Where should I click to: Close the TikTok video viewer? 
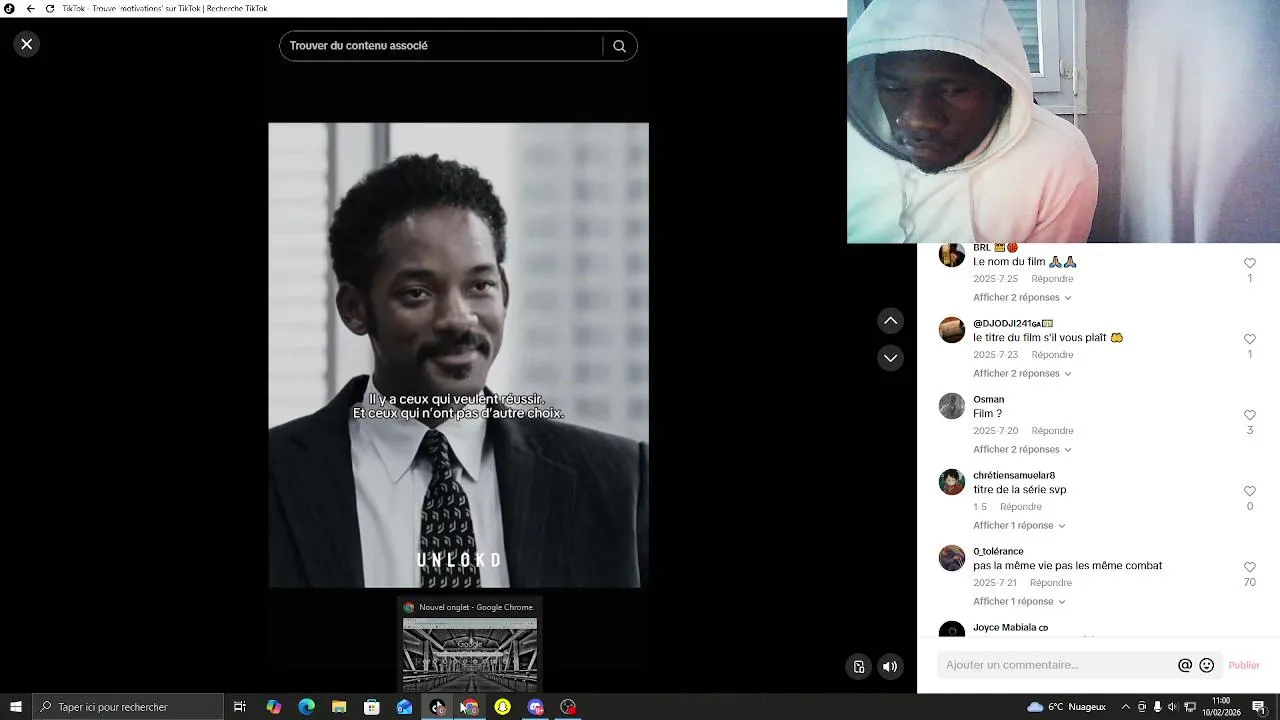click(x=27, y=44)
